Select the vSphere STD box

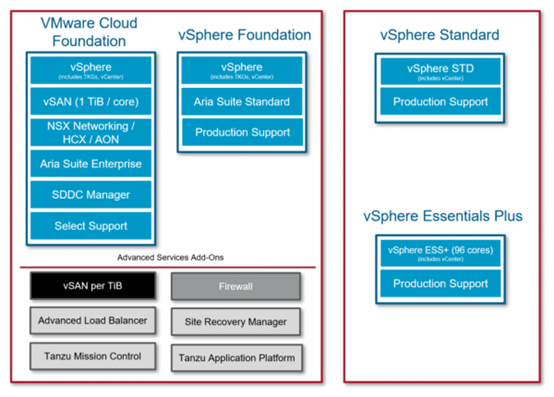coord(441,71)
